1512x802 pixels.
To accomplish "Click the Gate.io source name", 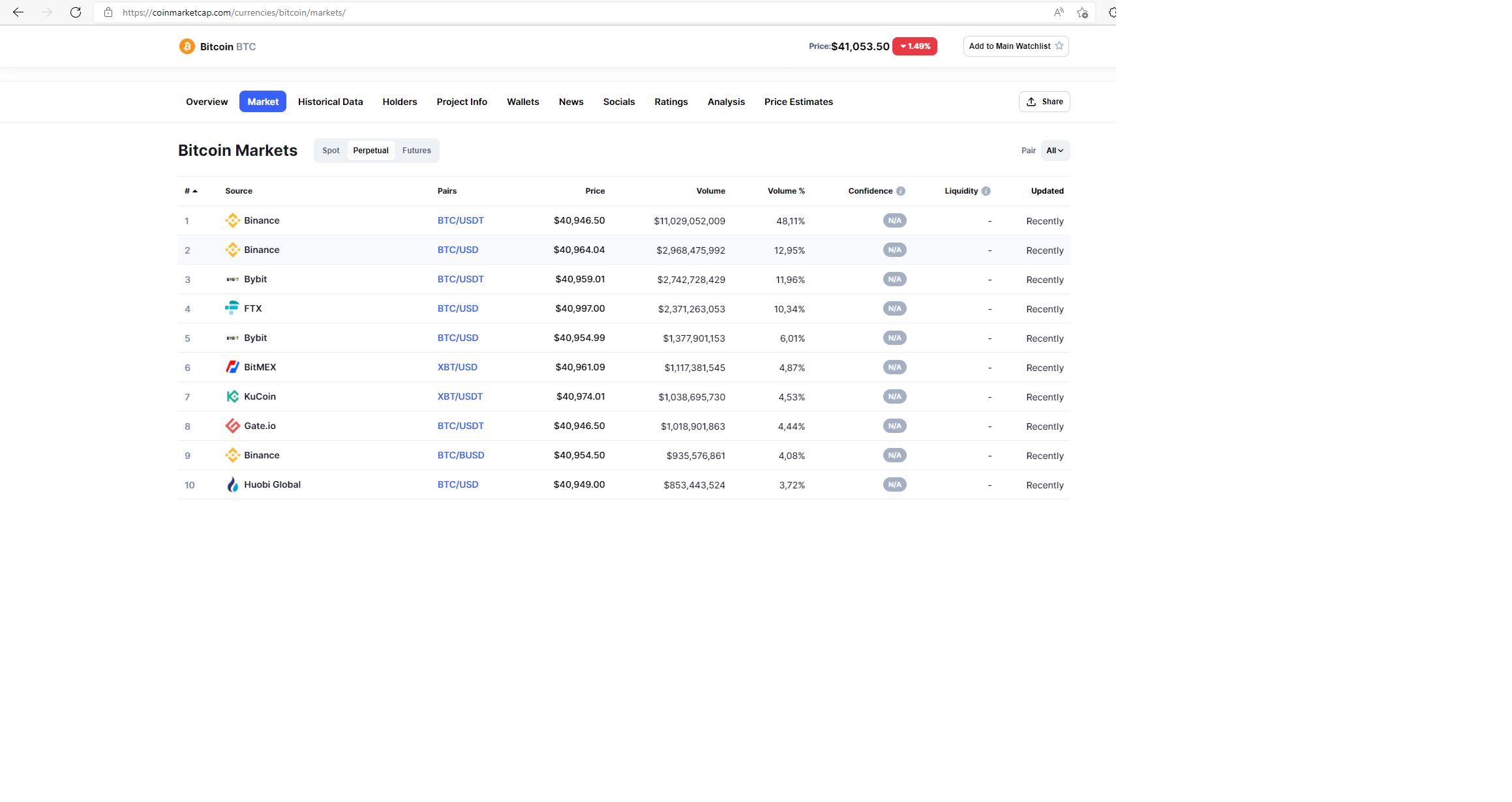I will (260, 426).
